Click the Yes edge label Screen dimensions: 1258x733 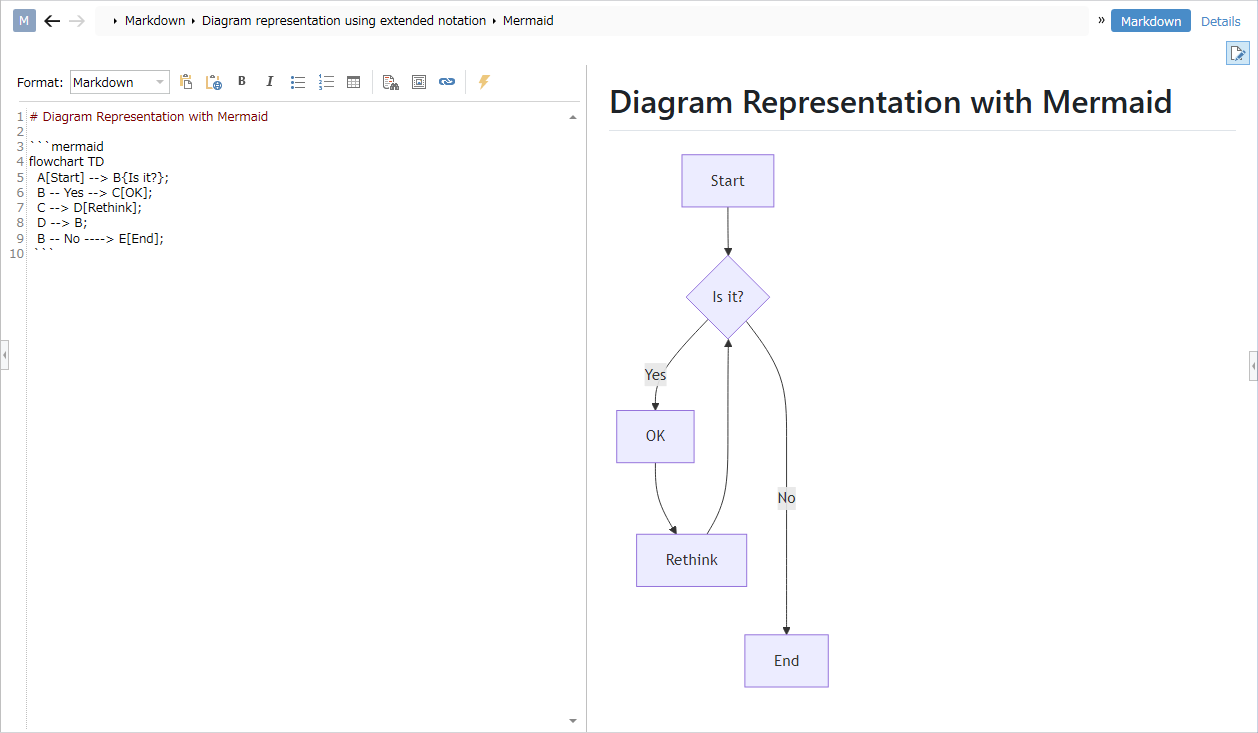(x=655, y=375)
